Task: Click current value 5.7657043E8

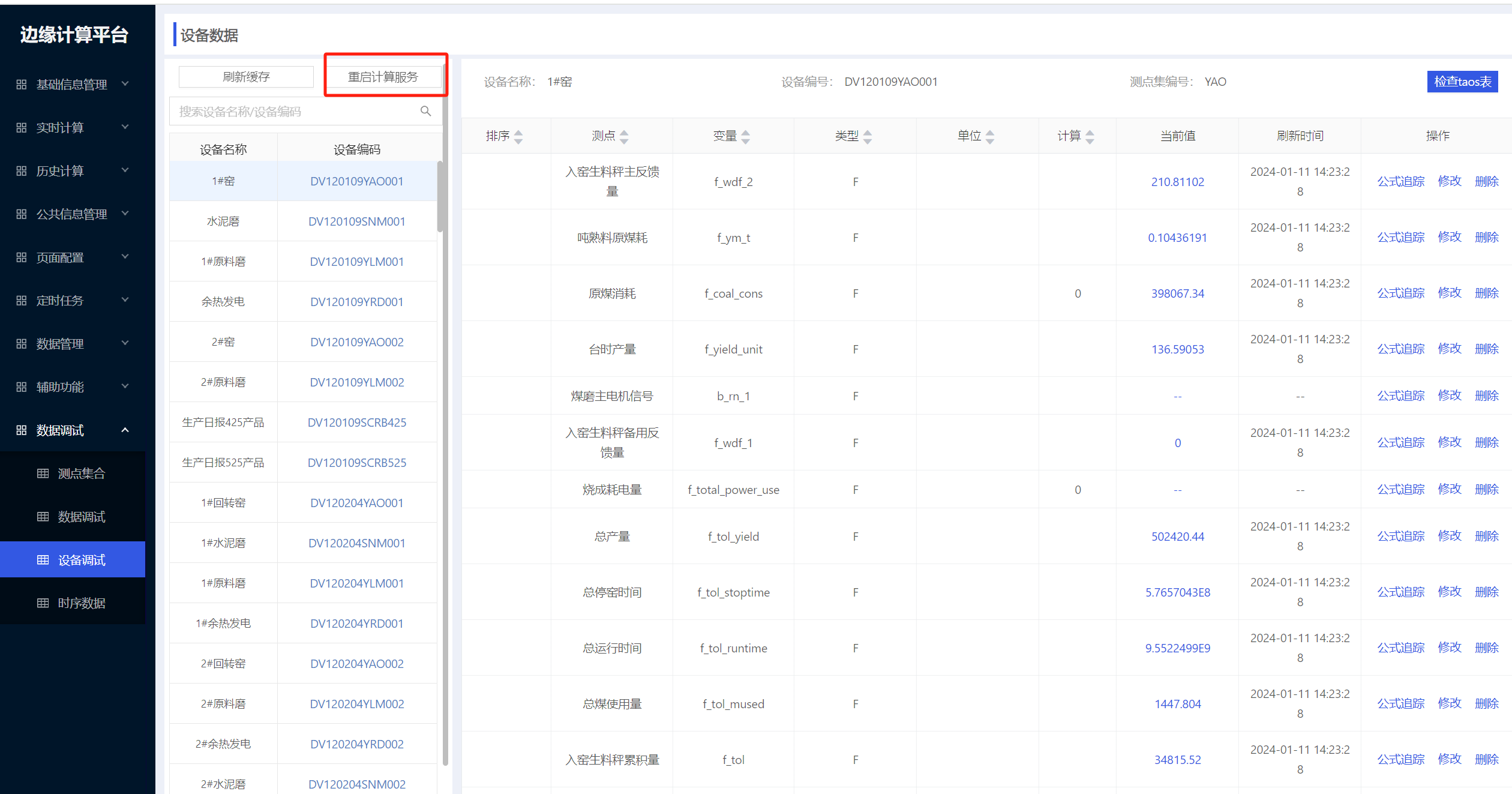Action: coord(1178,592)
